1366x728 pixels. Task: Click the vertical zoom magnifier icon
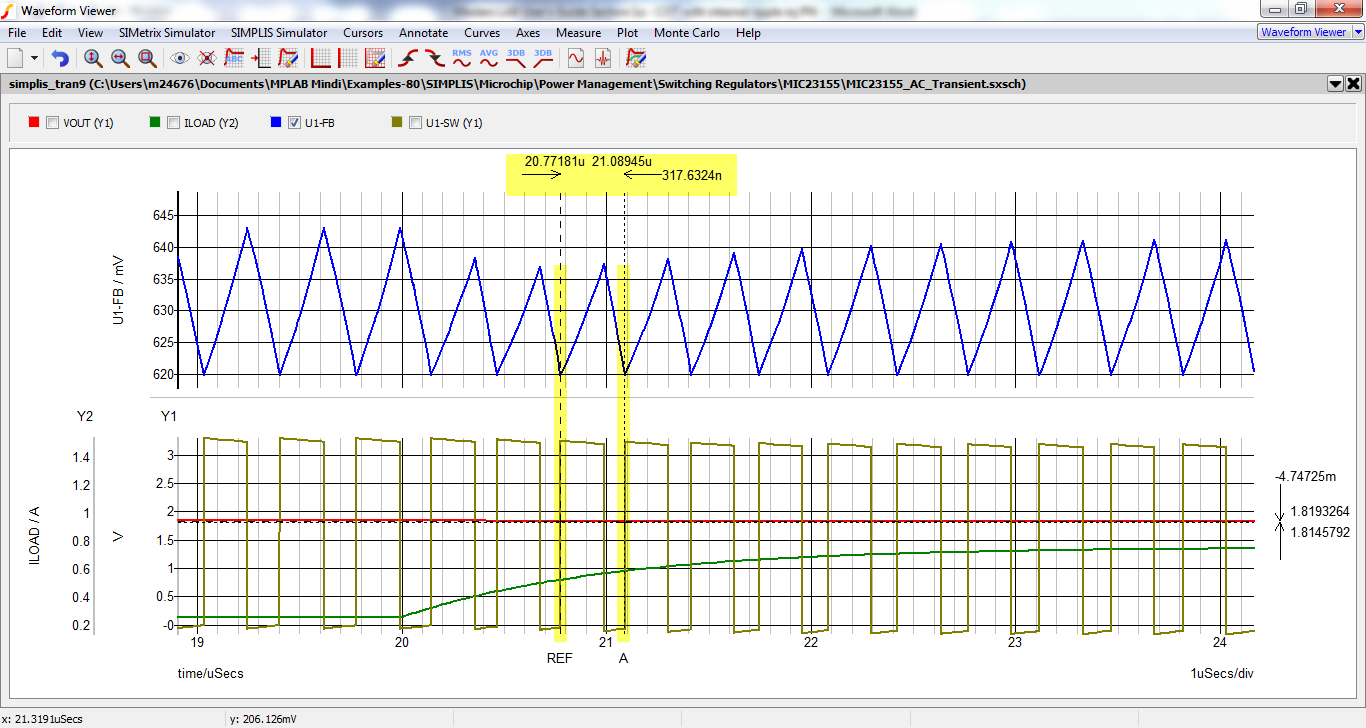[x=93, y=59]
